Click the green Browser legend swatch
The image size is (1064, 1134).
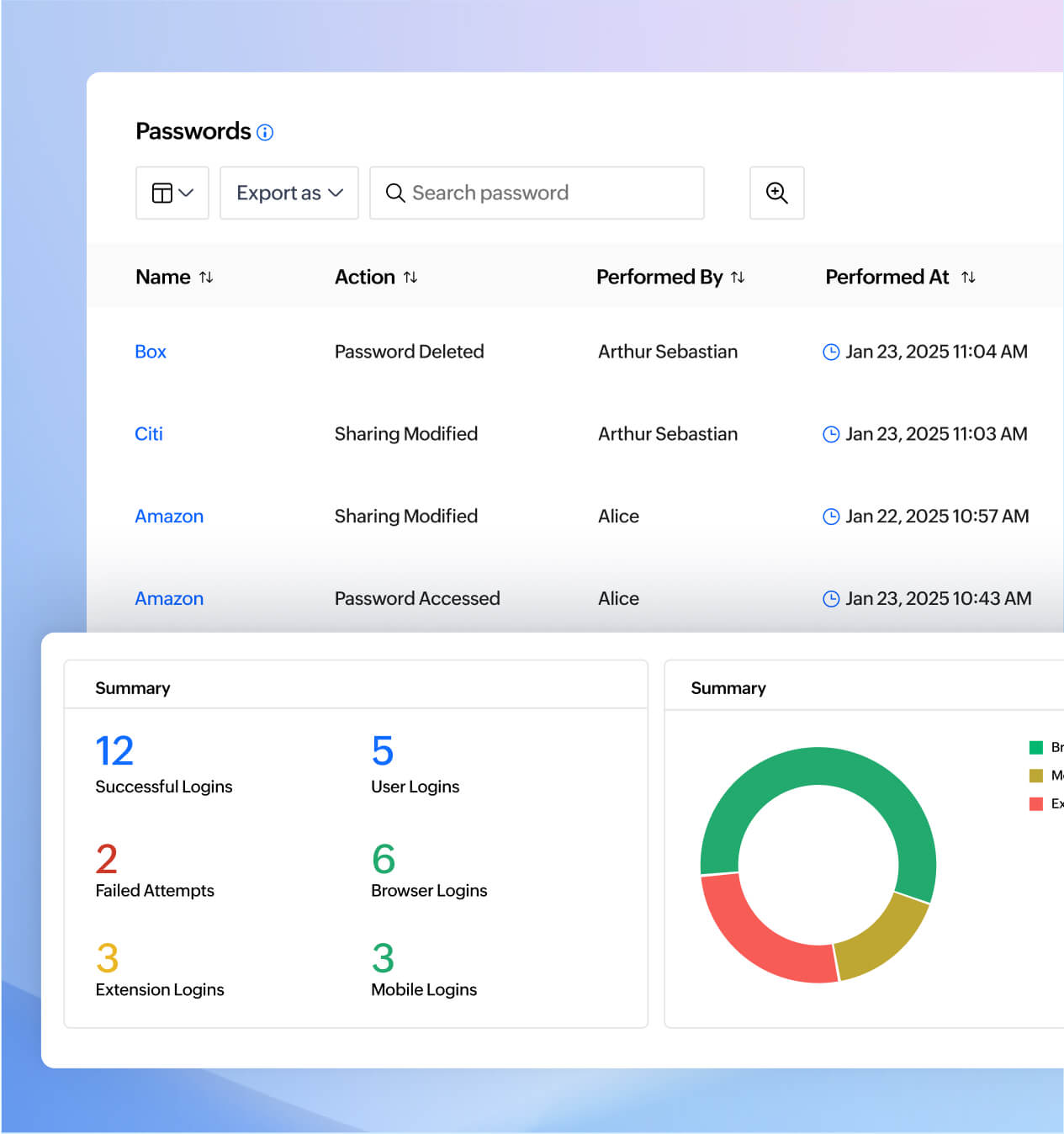click(1035, 747)
